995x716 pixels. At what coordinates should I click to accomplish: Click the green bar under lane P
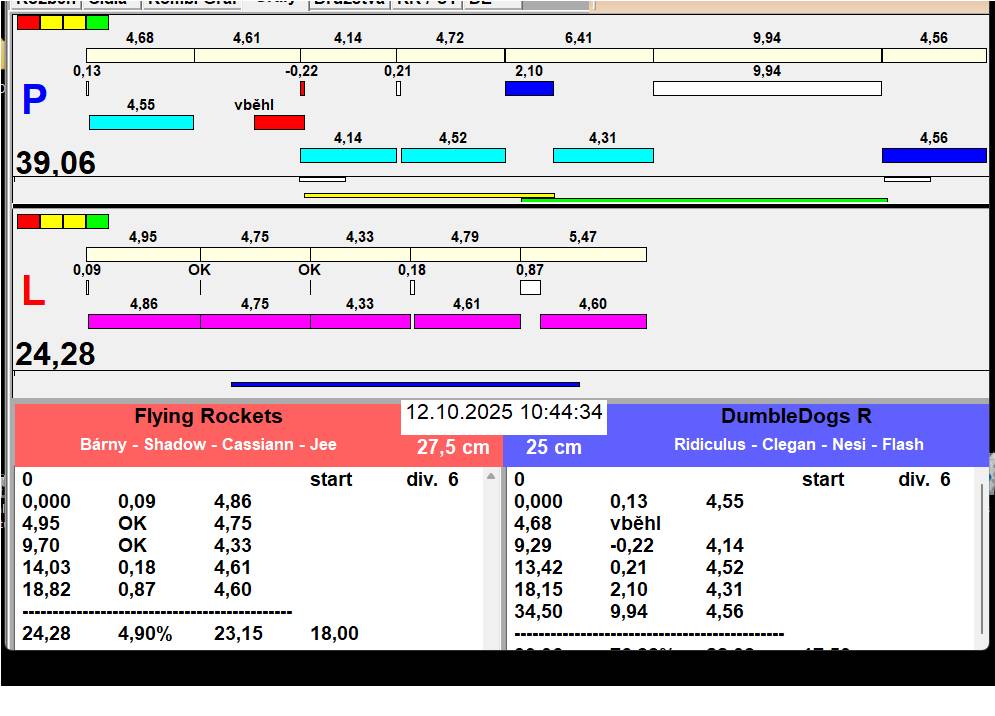(x=704, y=200)
